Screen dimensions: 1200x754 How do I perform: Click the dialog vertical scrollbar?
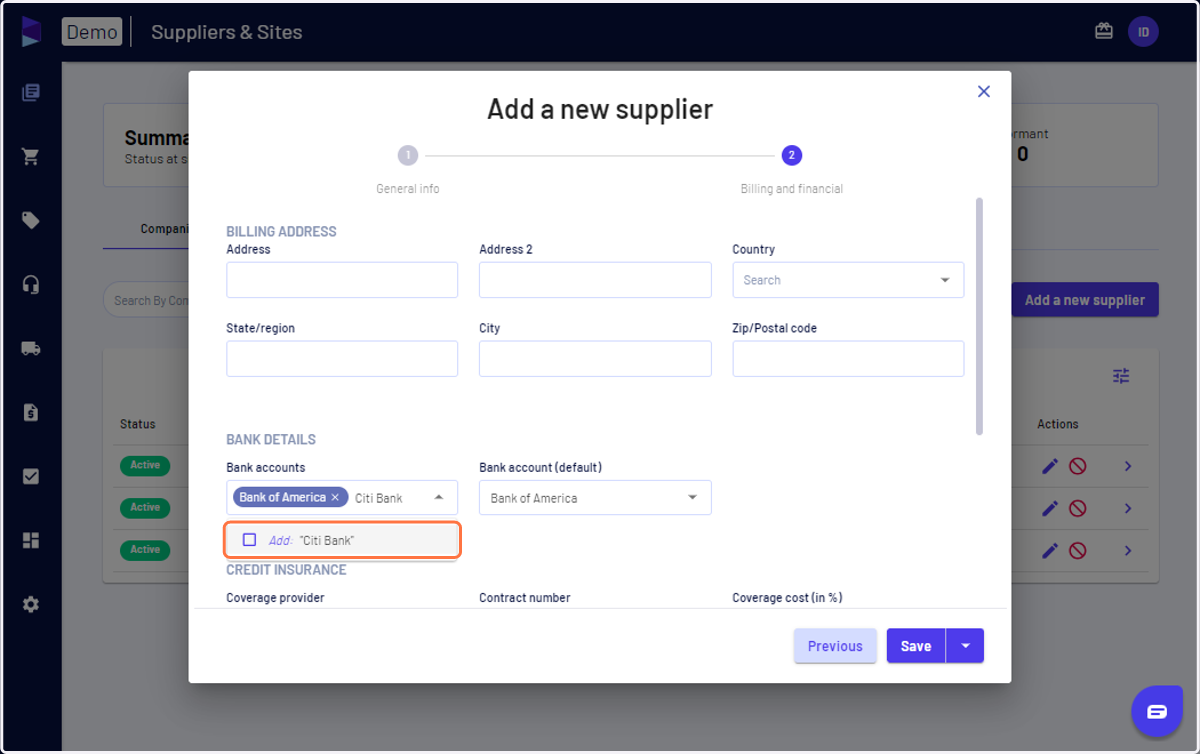click(x=979, y=316)
